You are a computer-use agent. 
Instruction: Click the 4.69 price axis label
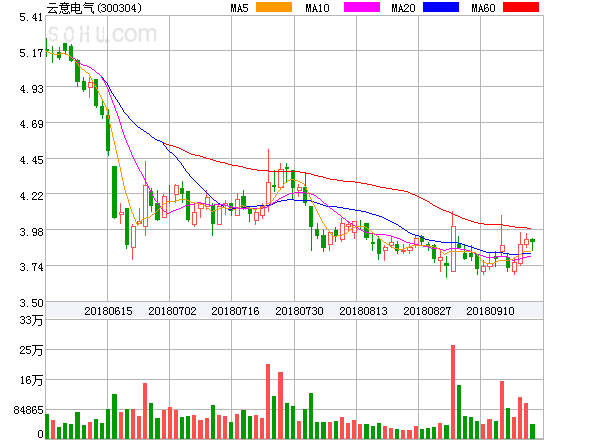tap(31, 124)
